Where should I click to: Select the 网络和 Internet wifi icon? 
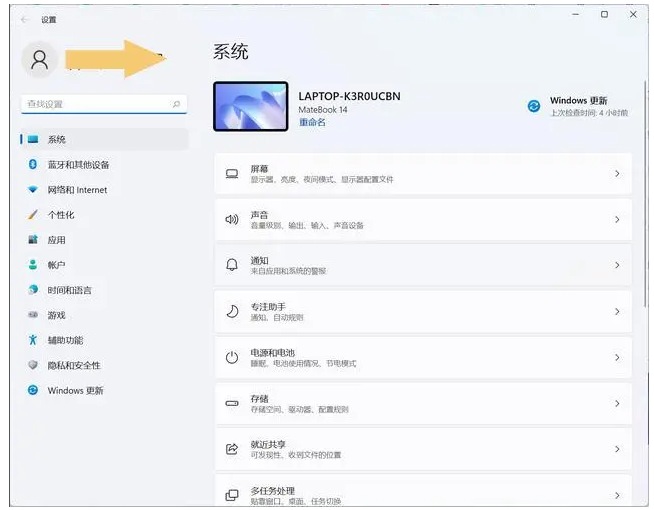(x=33, y=190)
